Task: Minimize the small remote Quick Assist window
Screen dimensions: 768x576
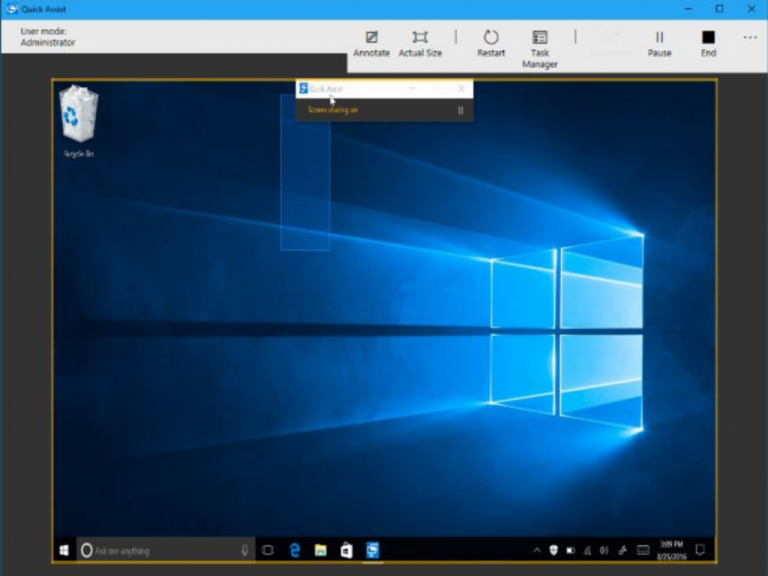Action: (412, 89)
